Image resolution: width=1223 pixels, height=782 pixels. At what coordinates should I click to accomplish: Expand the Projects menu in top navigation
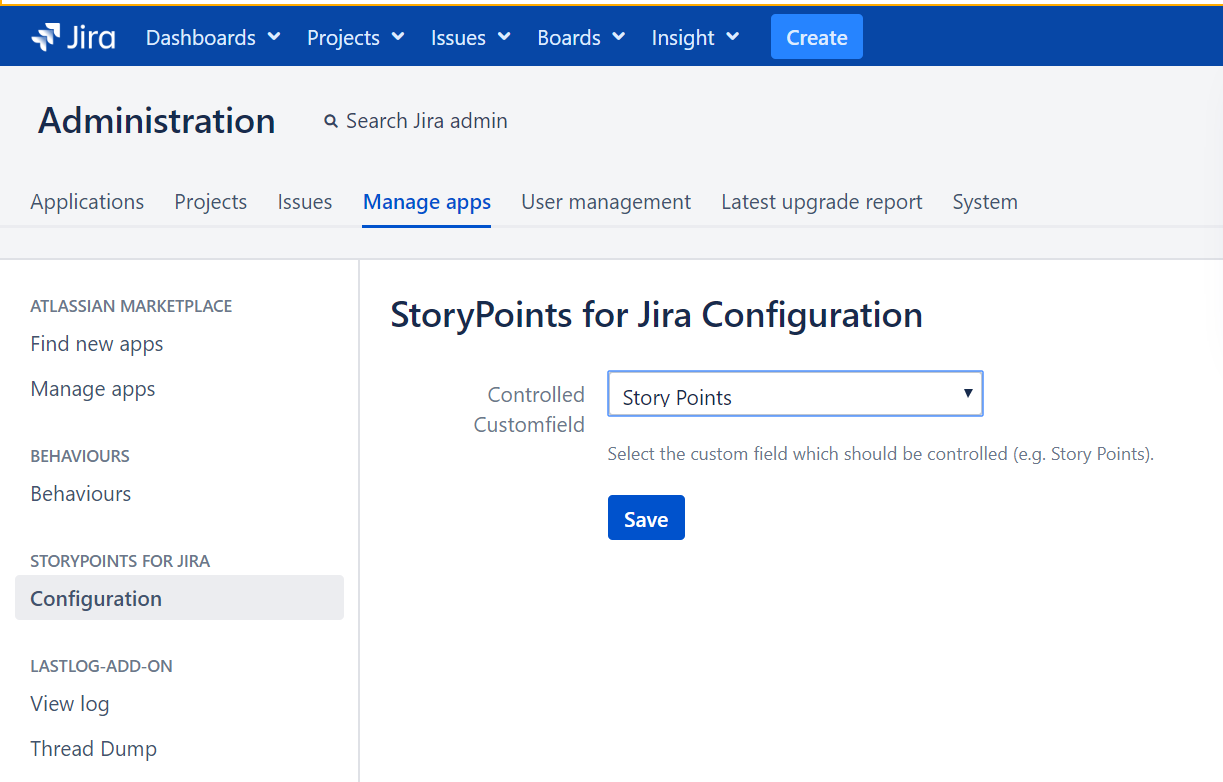tap(355, 38)
